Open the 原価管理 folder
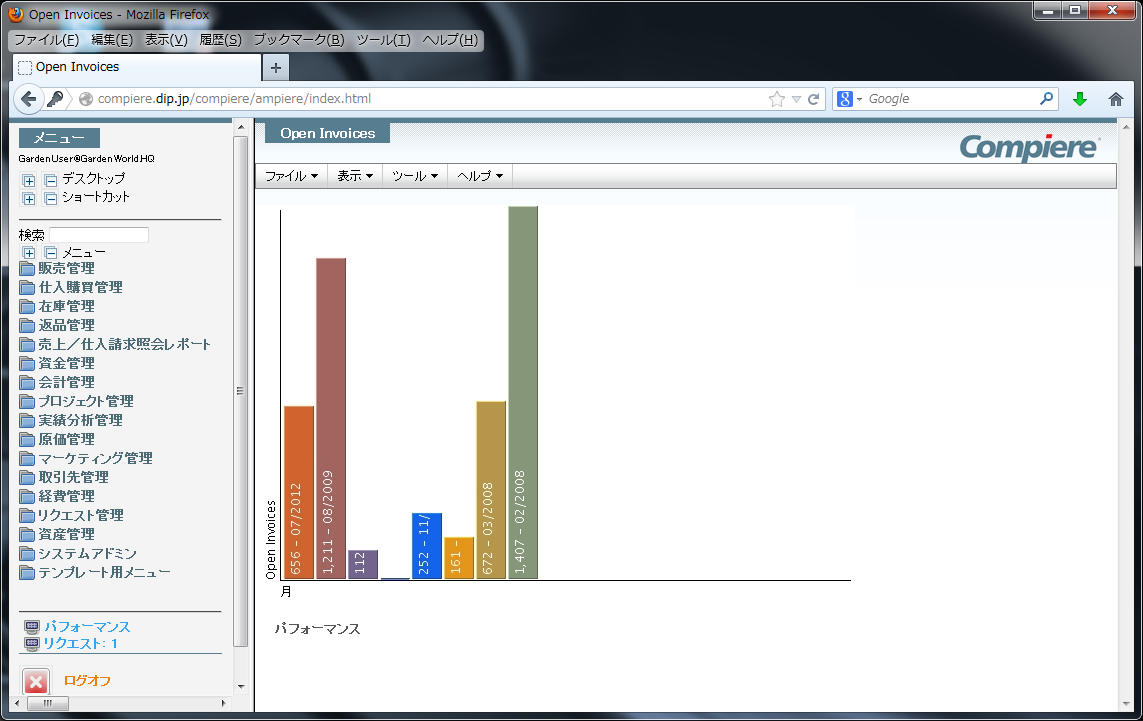This screenshot has width=1143, height=721. click(x=58, y=439)
